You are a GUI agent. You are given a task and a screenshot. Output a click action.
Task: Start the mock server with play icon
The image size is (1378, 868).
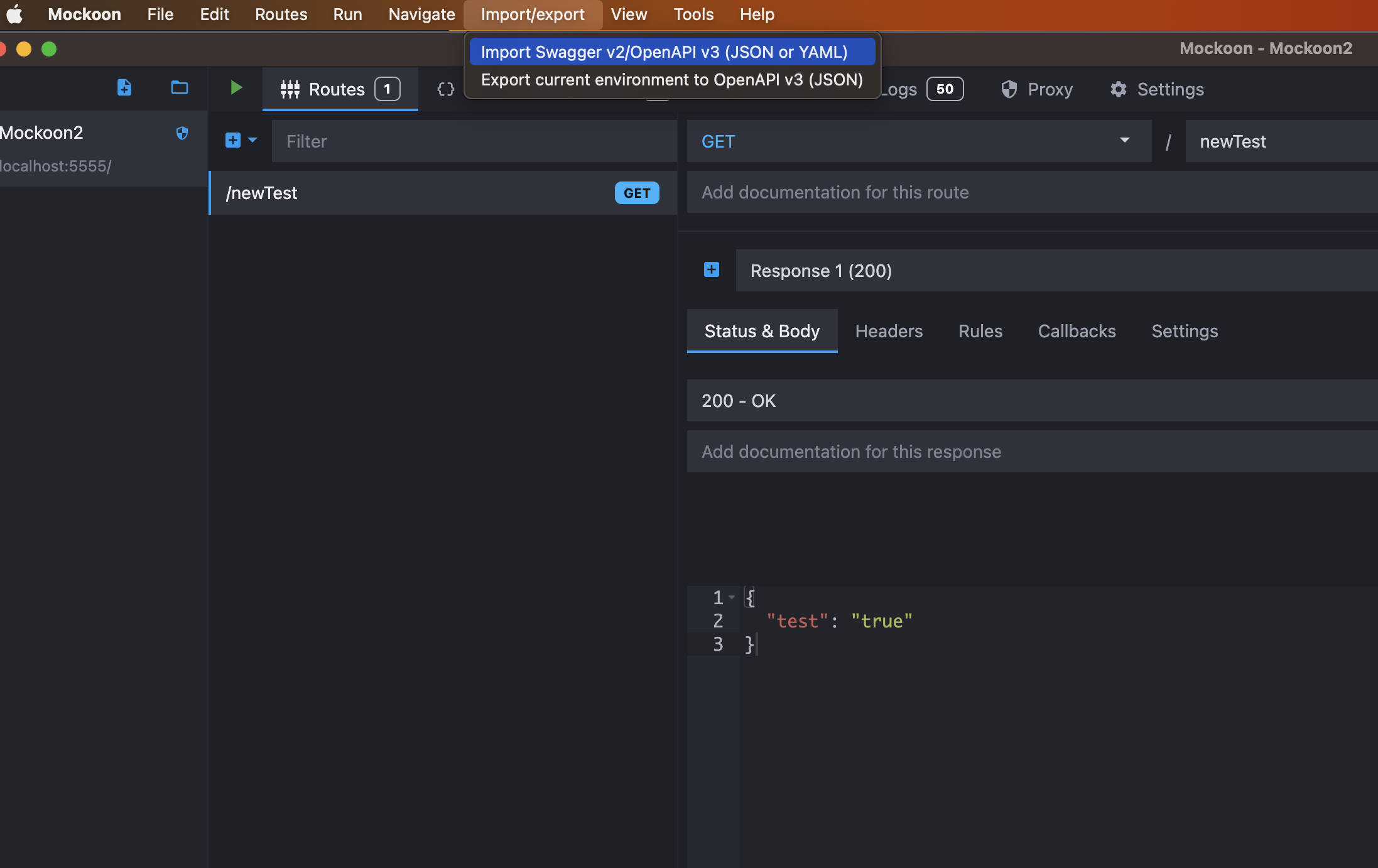tap(236, 87)
